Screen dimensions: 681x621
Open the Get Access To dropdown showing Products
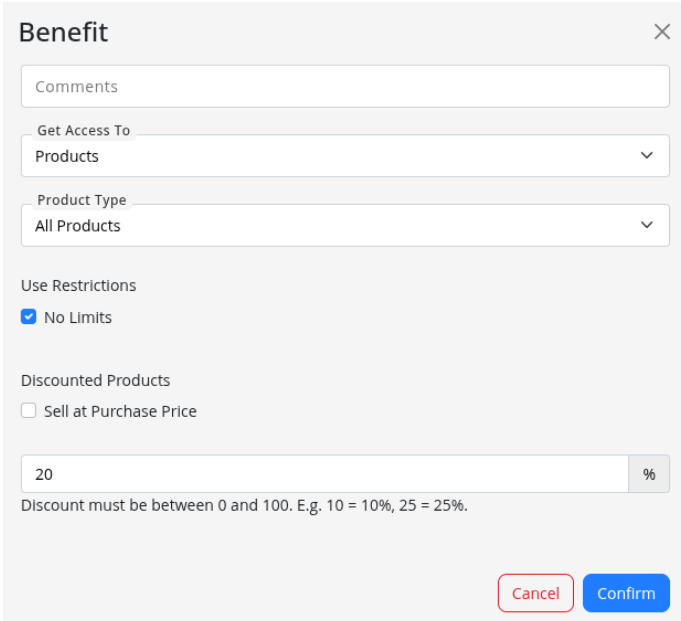[x=330, y=156]
